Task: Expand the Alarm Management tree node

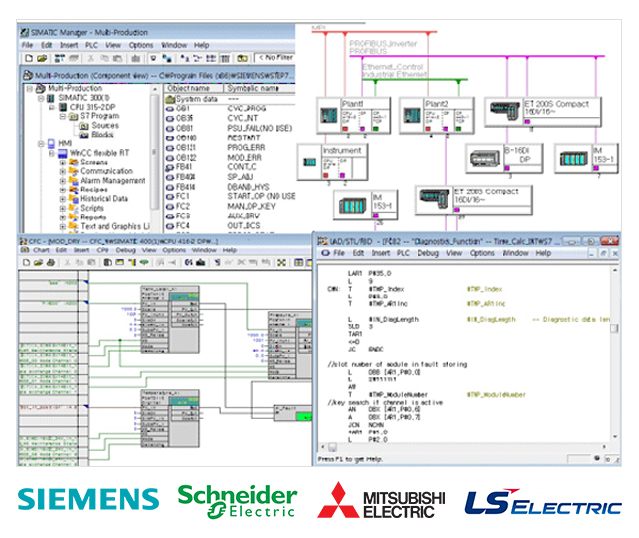Action: point(63,181)
